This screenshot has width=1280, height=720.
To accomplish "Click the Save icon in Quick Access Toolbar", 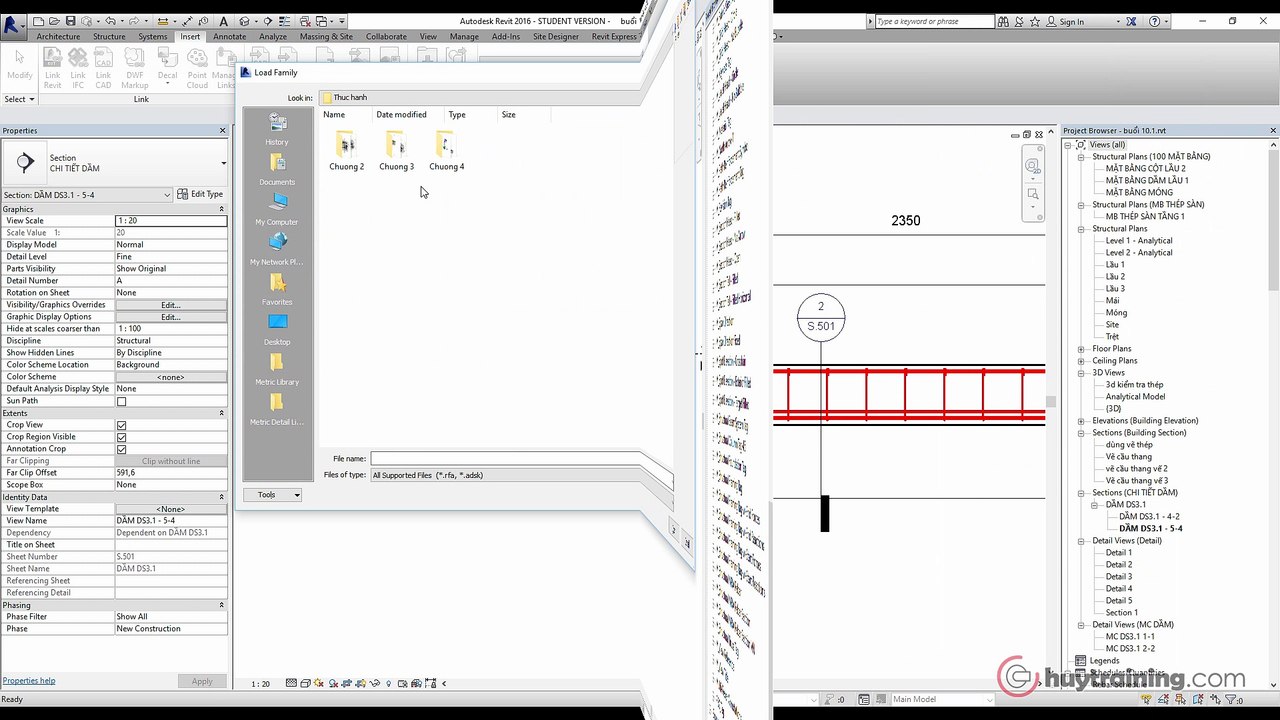I will (x=70, y=21).
